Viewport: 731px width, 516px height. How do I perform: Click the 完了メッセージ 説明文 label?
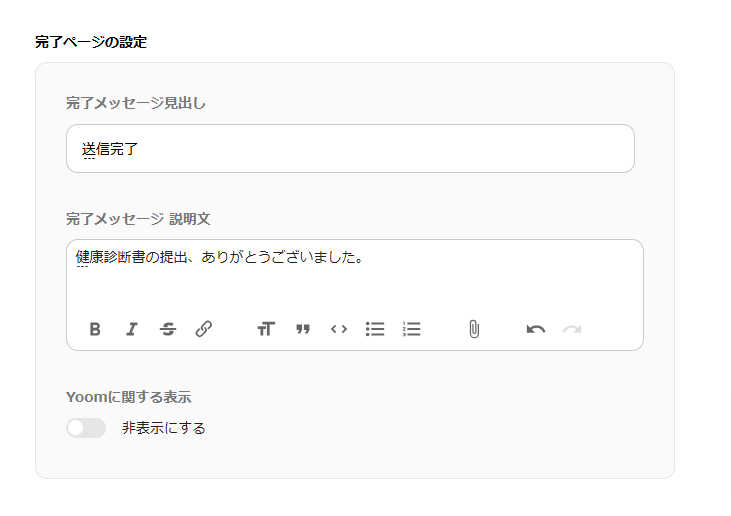138,219
